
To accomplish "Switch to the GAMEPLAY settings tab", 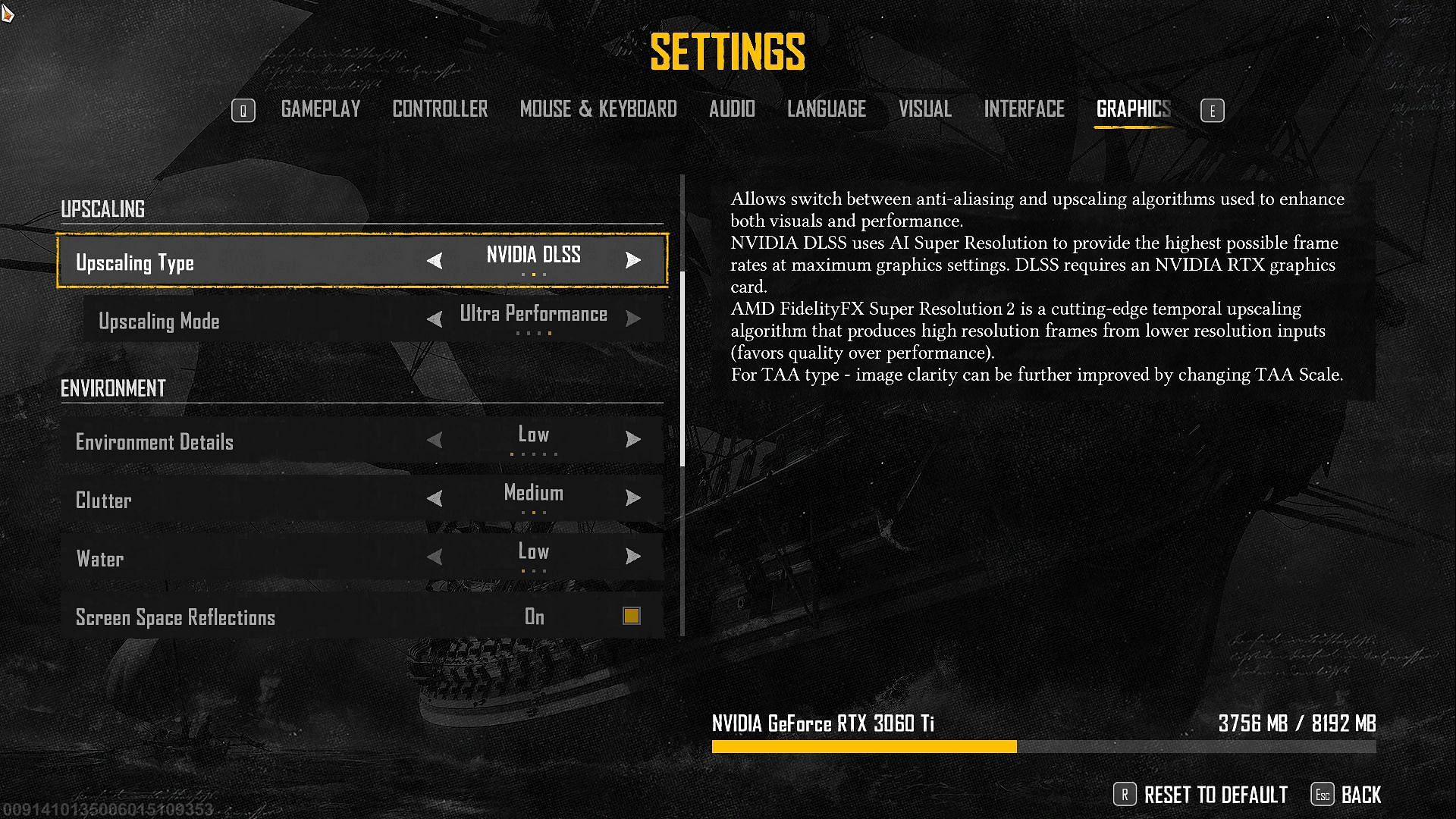I will click(320, 109).
